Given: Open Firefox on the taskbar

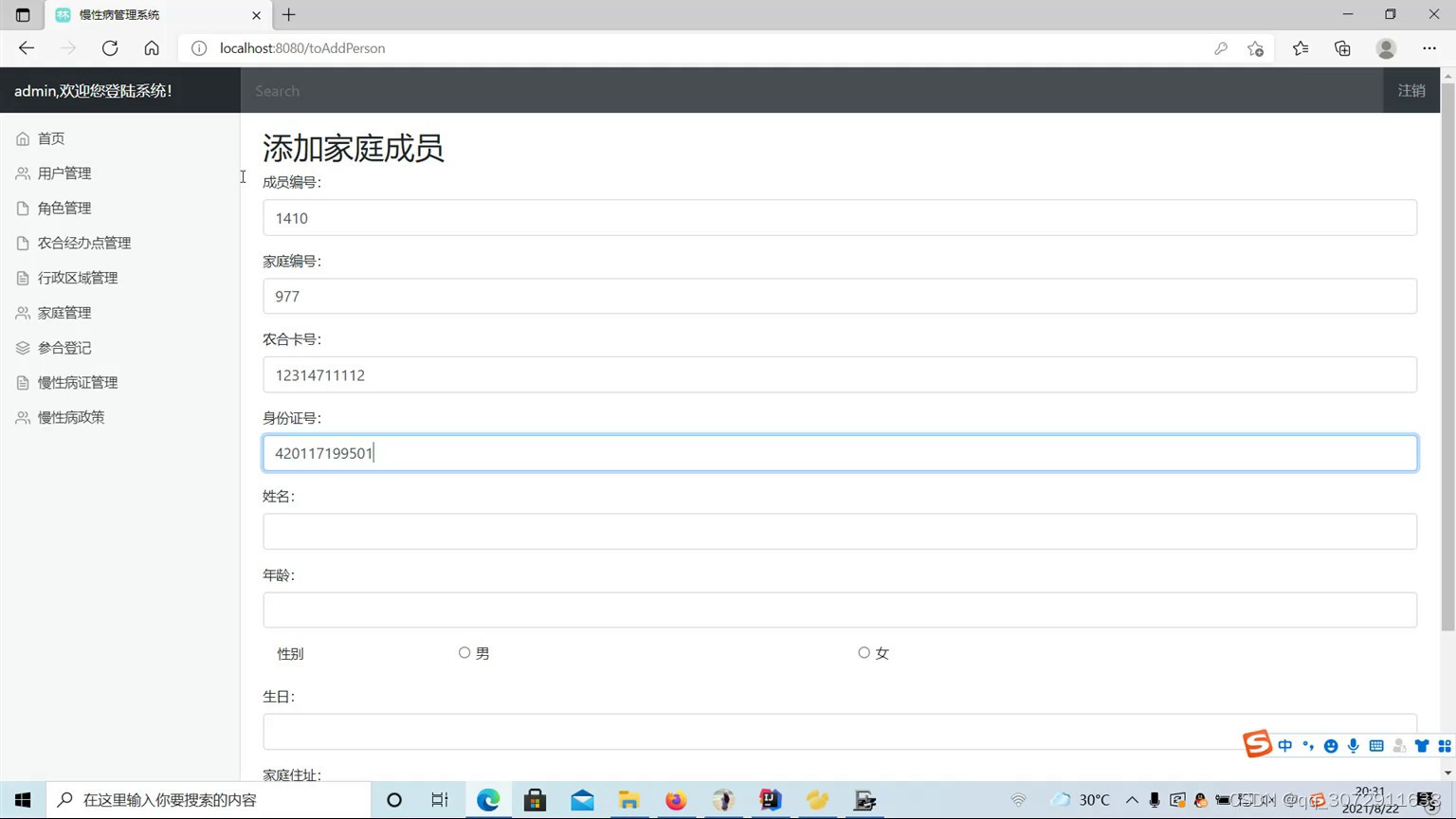Looking at the screenshot, I should [676, 800].
